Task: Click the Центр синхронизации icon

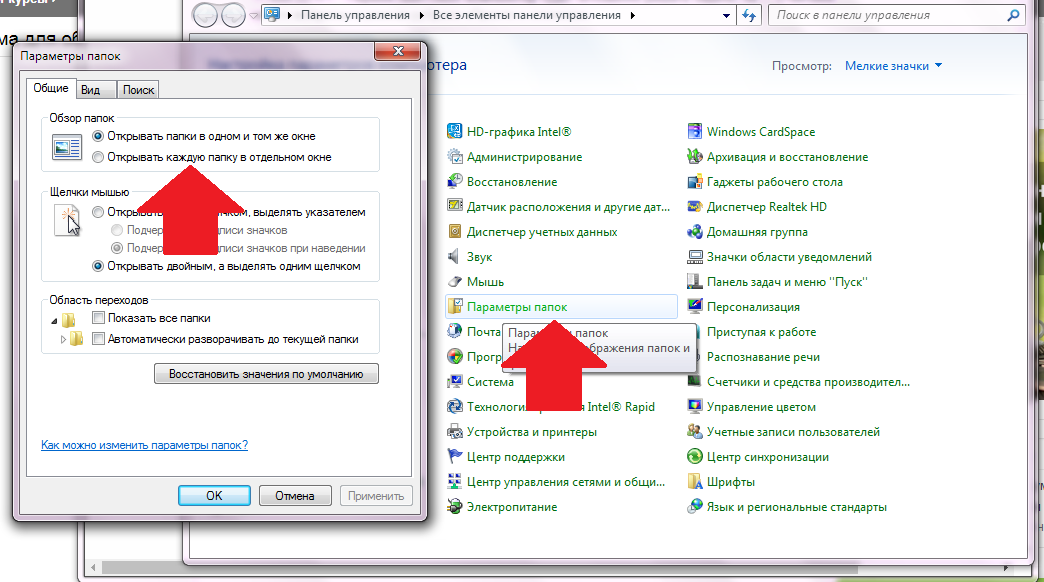Action: 694,456
